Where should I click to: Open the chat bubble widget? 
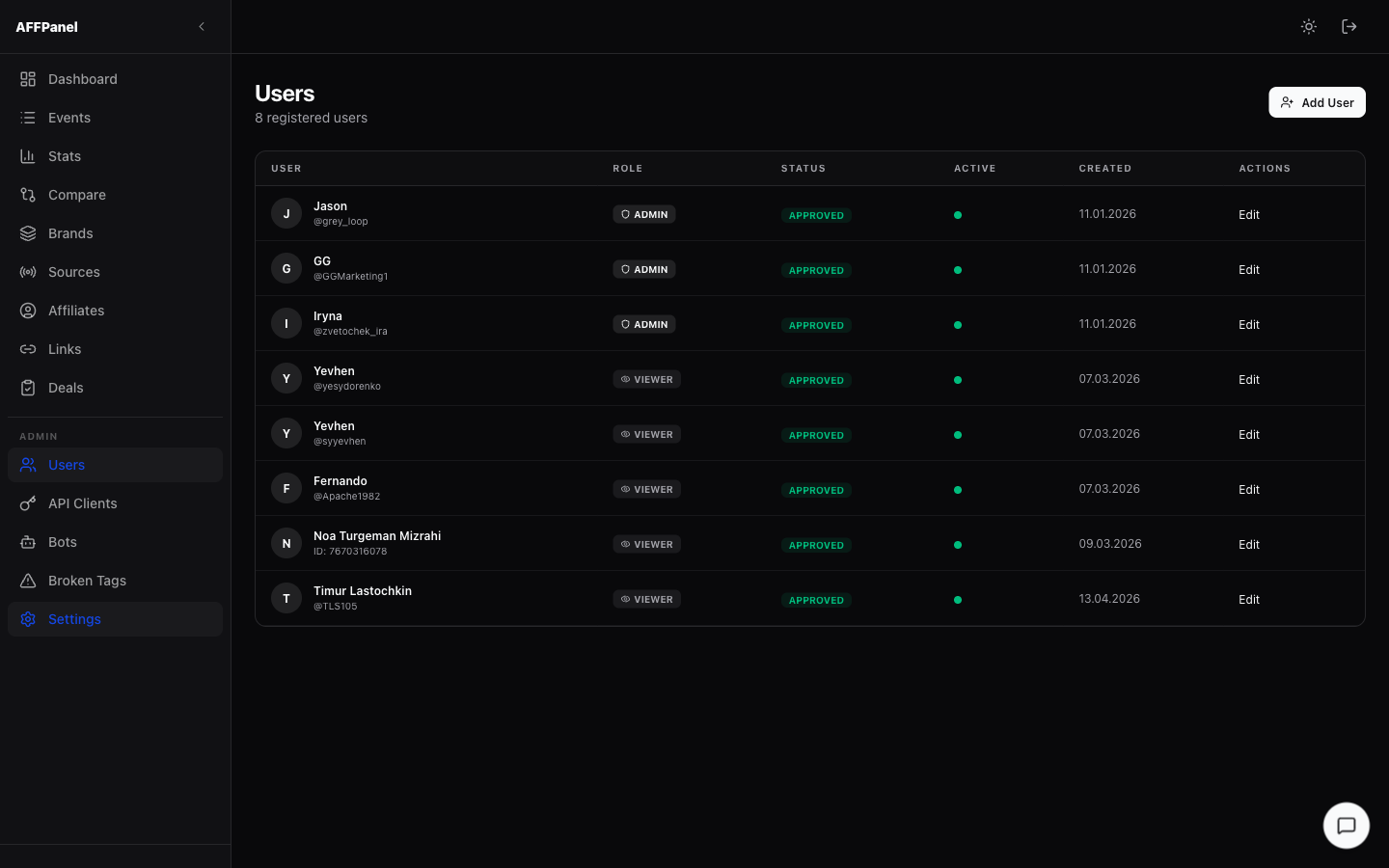point(1346,826)
